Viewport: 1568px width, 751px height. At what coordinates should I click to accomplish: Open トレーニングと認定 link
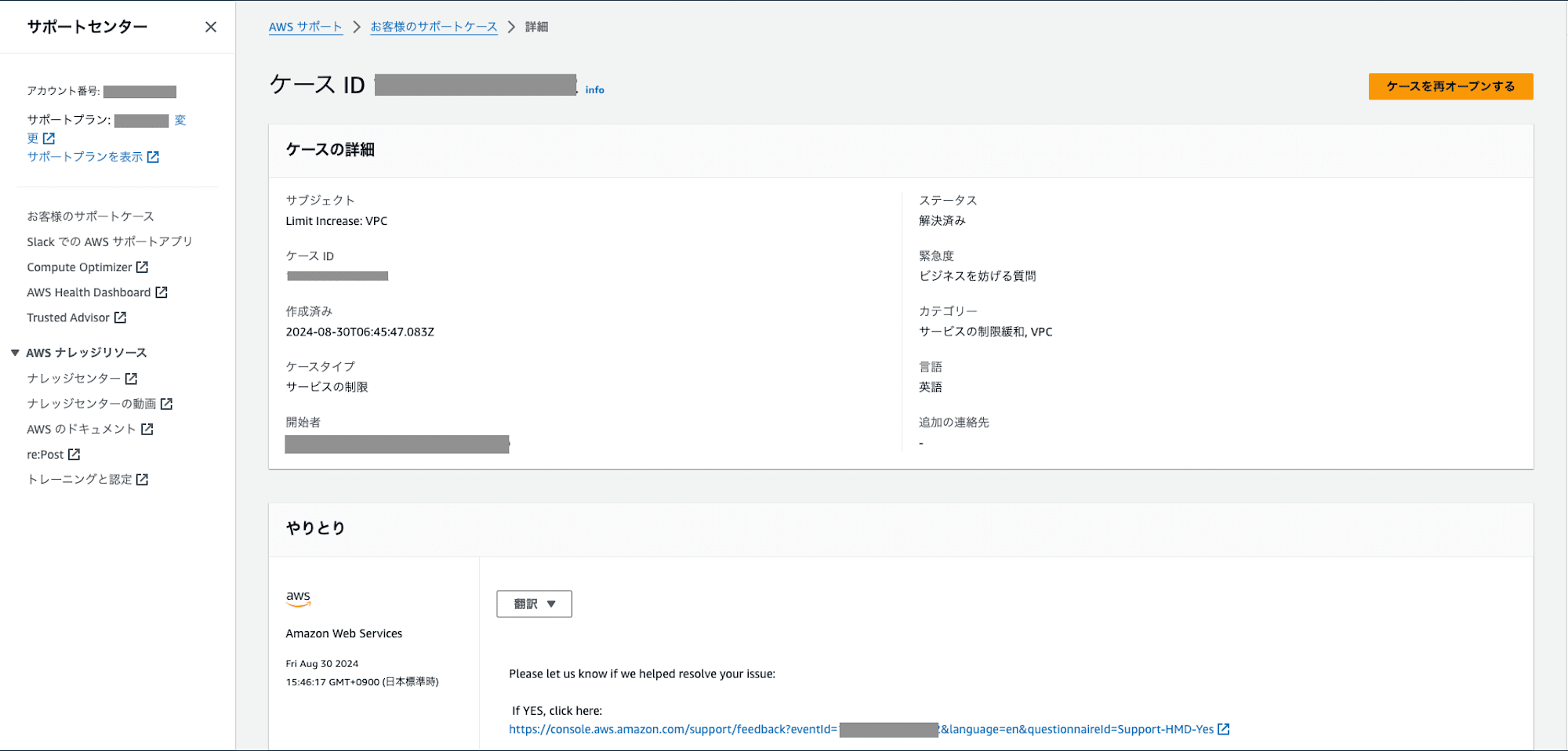79,479
